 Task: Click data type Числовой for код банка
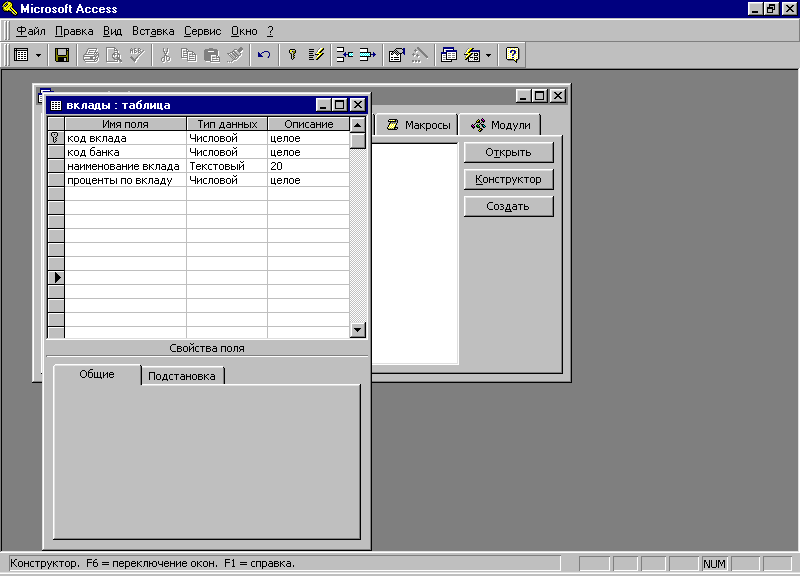pyautogui.click(x=227, y=152)
